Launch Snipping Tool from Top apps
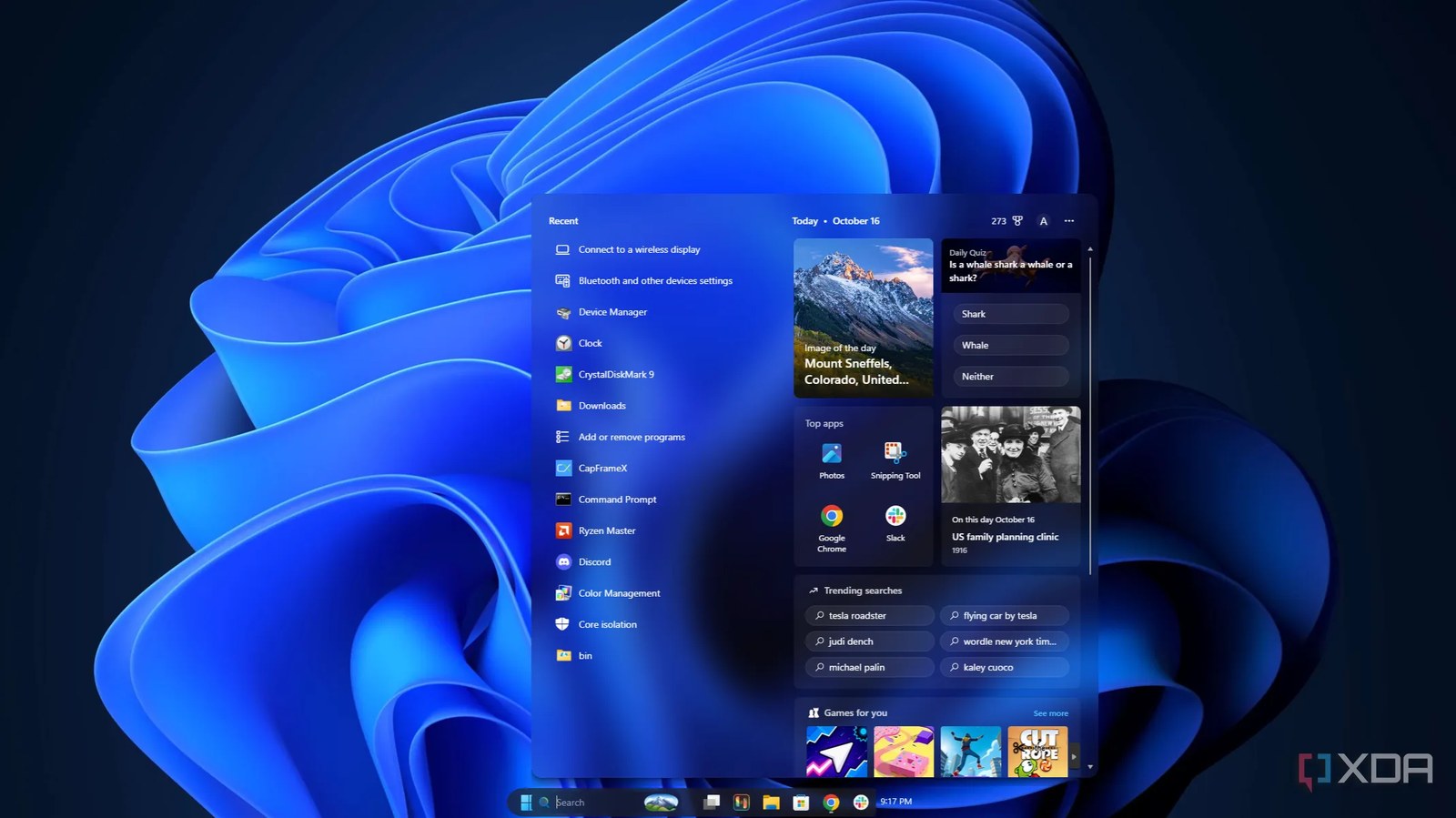The image size is (1456, 818). [895, 460]
